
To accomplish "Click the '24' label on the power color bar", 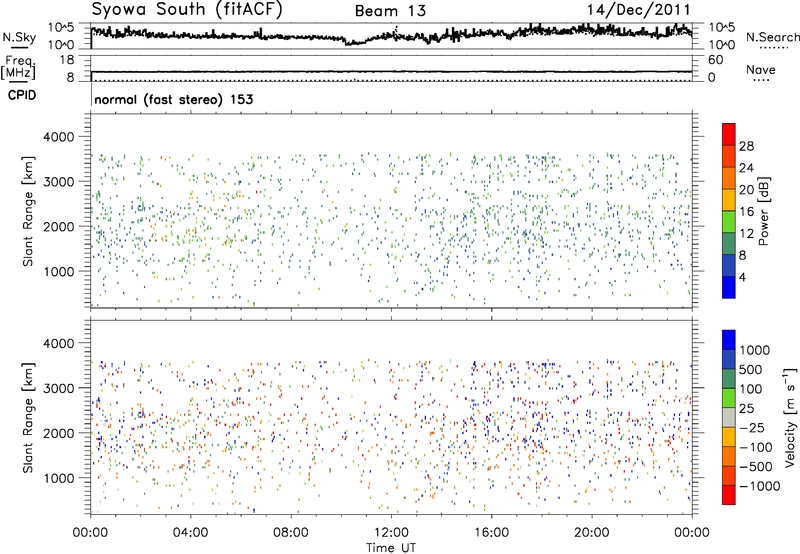I will click(746, 168).
